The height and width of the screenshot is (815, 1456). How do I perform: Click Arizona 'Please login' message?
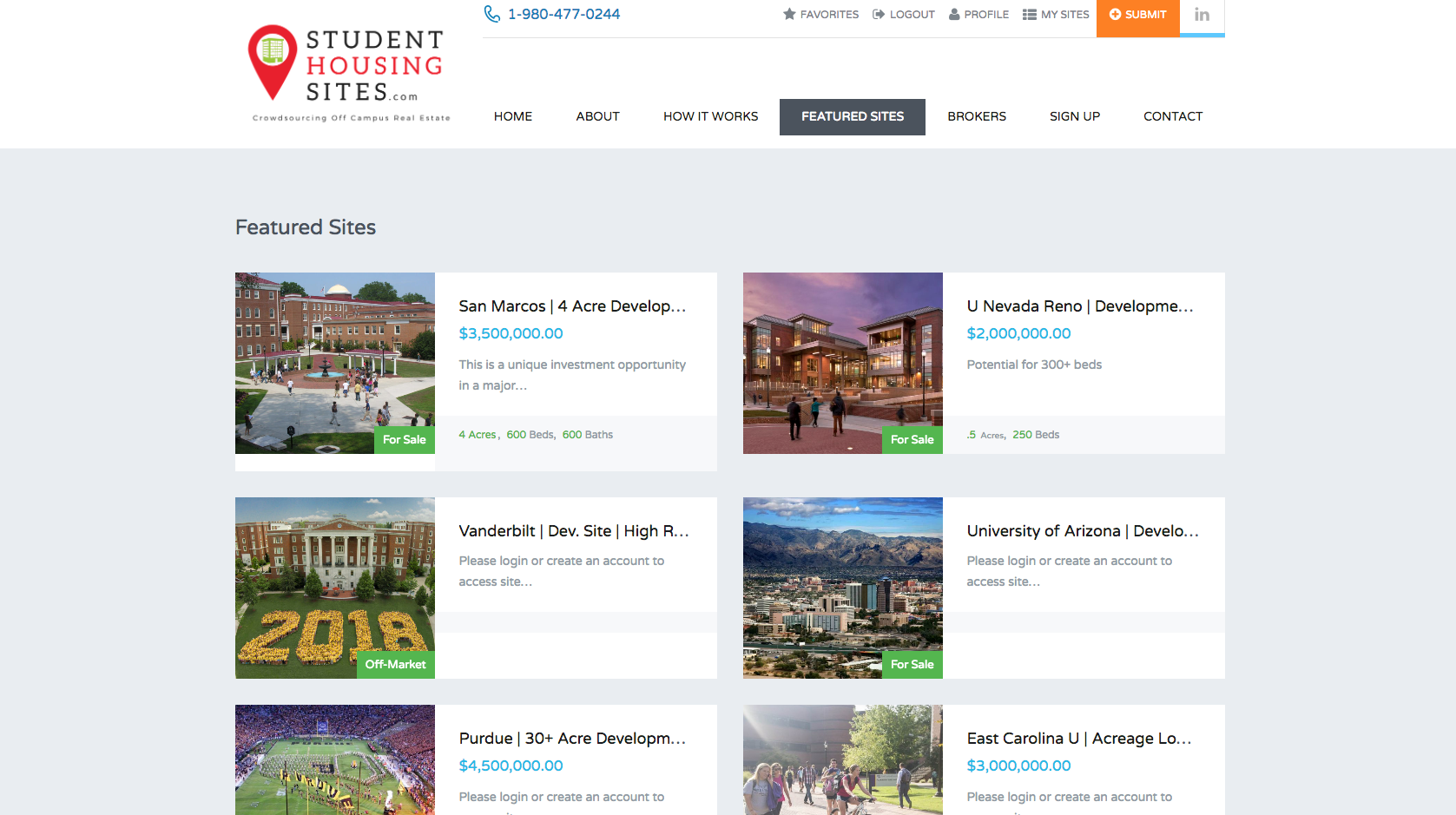[1070, 571]
